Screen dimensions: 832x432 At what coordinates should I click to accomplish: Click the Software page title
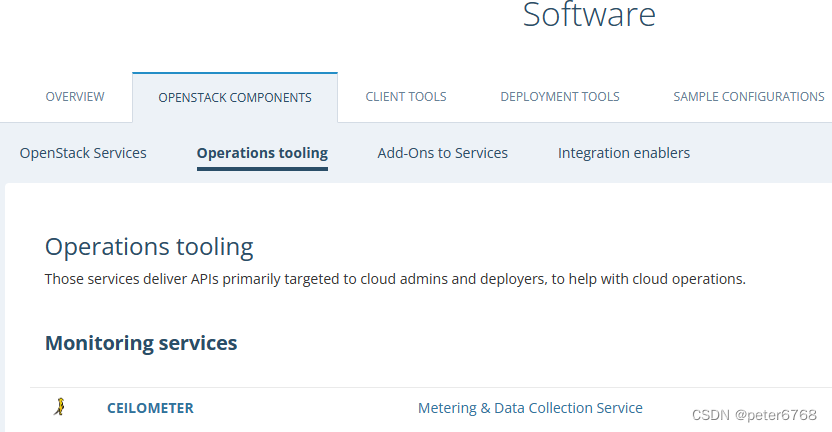coord(589,14)
